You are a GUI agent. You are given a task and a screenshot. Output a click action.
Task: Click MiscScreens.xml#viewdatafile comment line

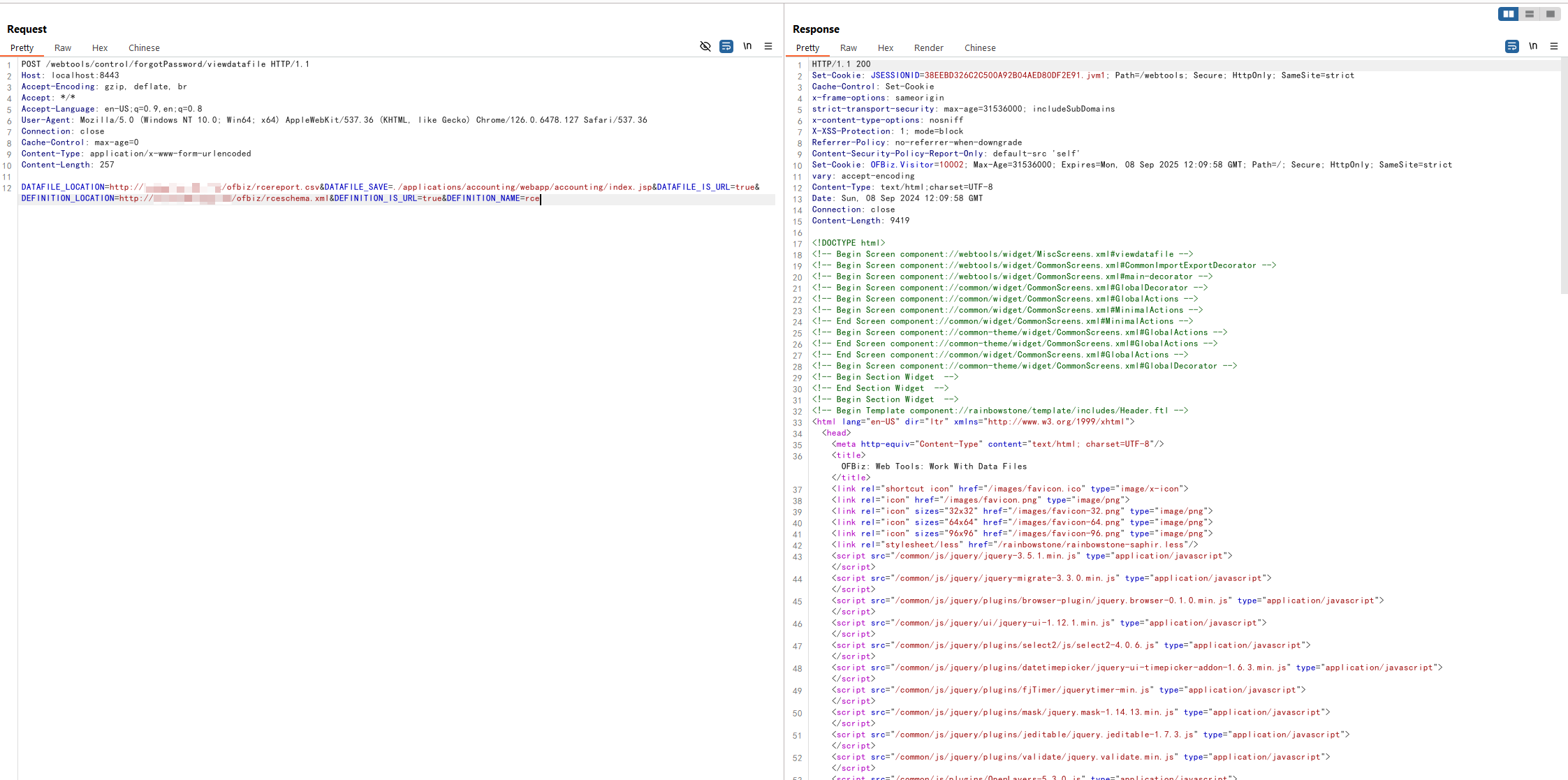click(x=1002, y=254)
